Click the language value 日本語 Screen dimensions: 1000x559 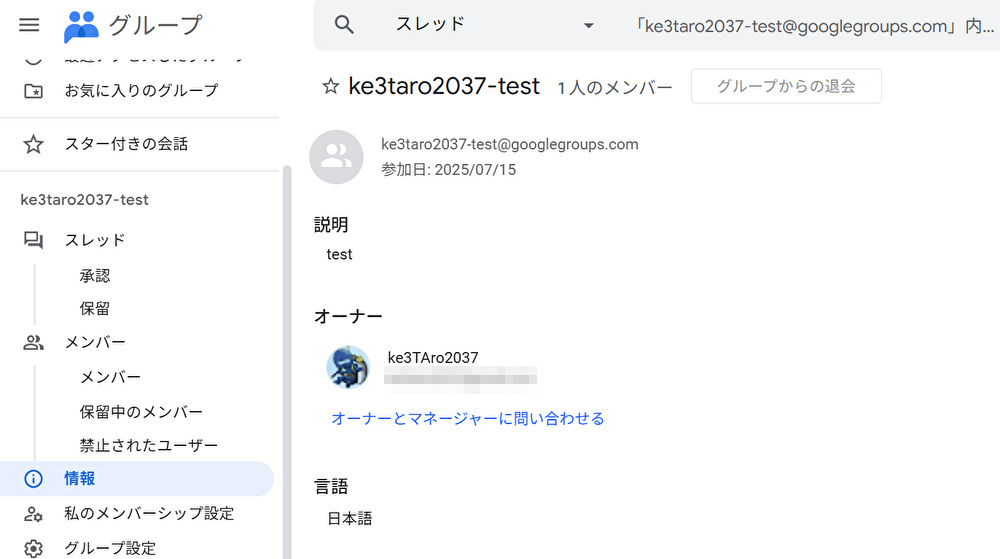(x=349, y=519)
